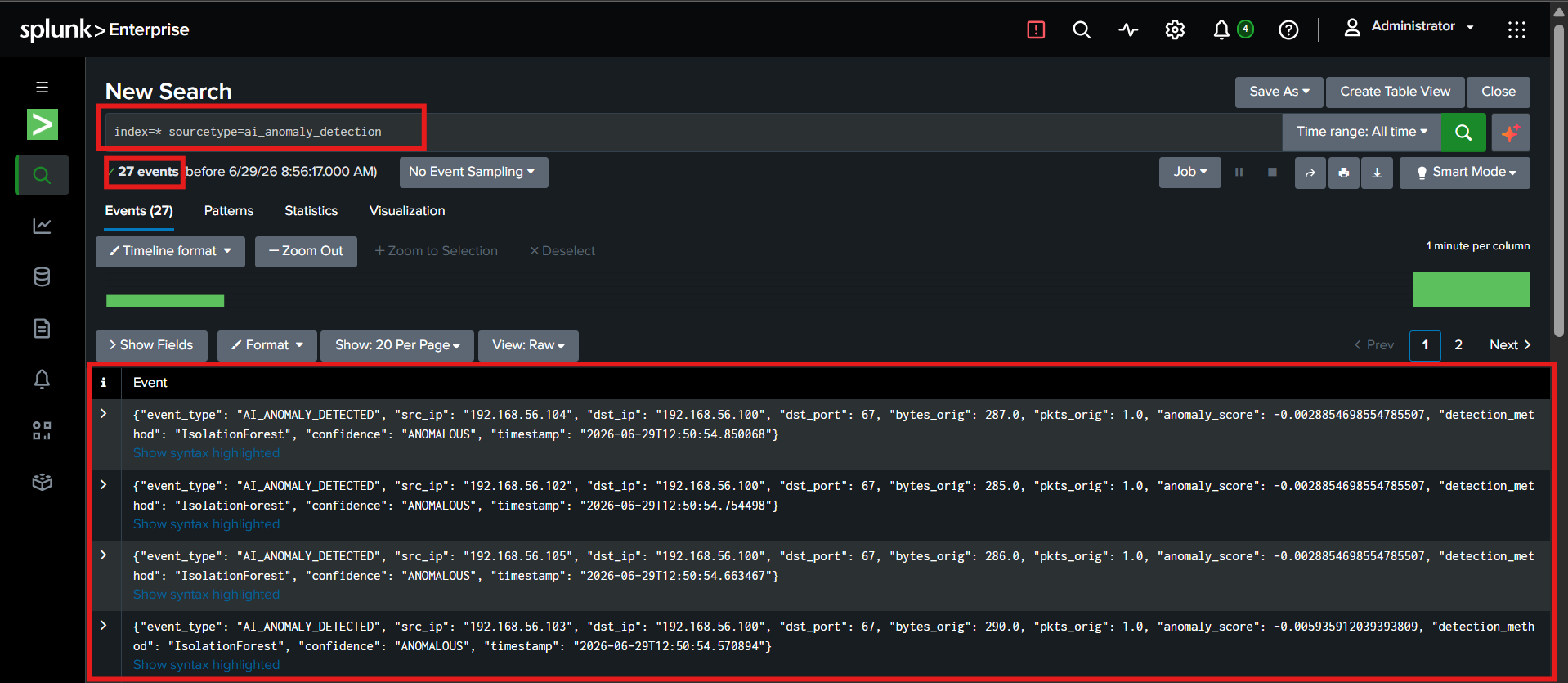Click the red alert warning icon
1568x683 pixels.
(x=1036, y=30)
